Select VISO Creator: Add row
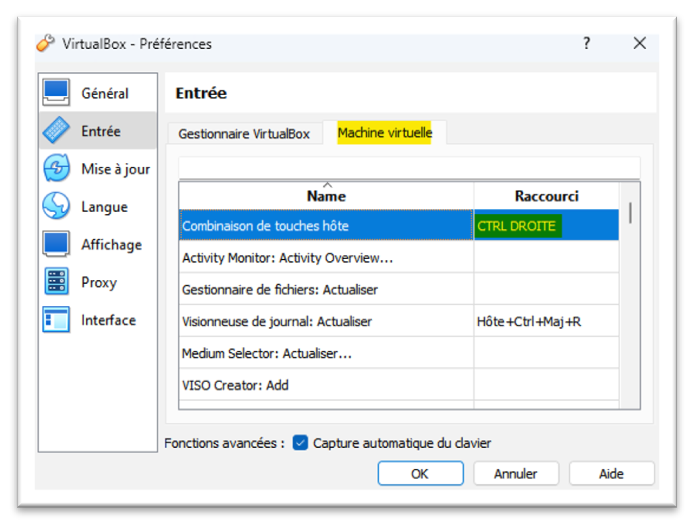Image resolution: width=697 pixels, height=528 pixels. (x=399, y=385)
